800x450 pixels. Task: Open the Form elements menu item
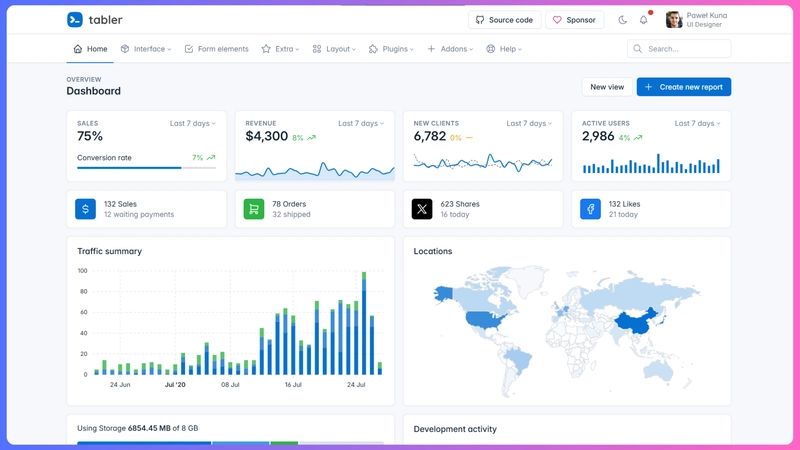point(216,49)
